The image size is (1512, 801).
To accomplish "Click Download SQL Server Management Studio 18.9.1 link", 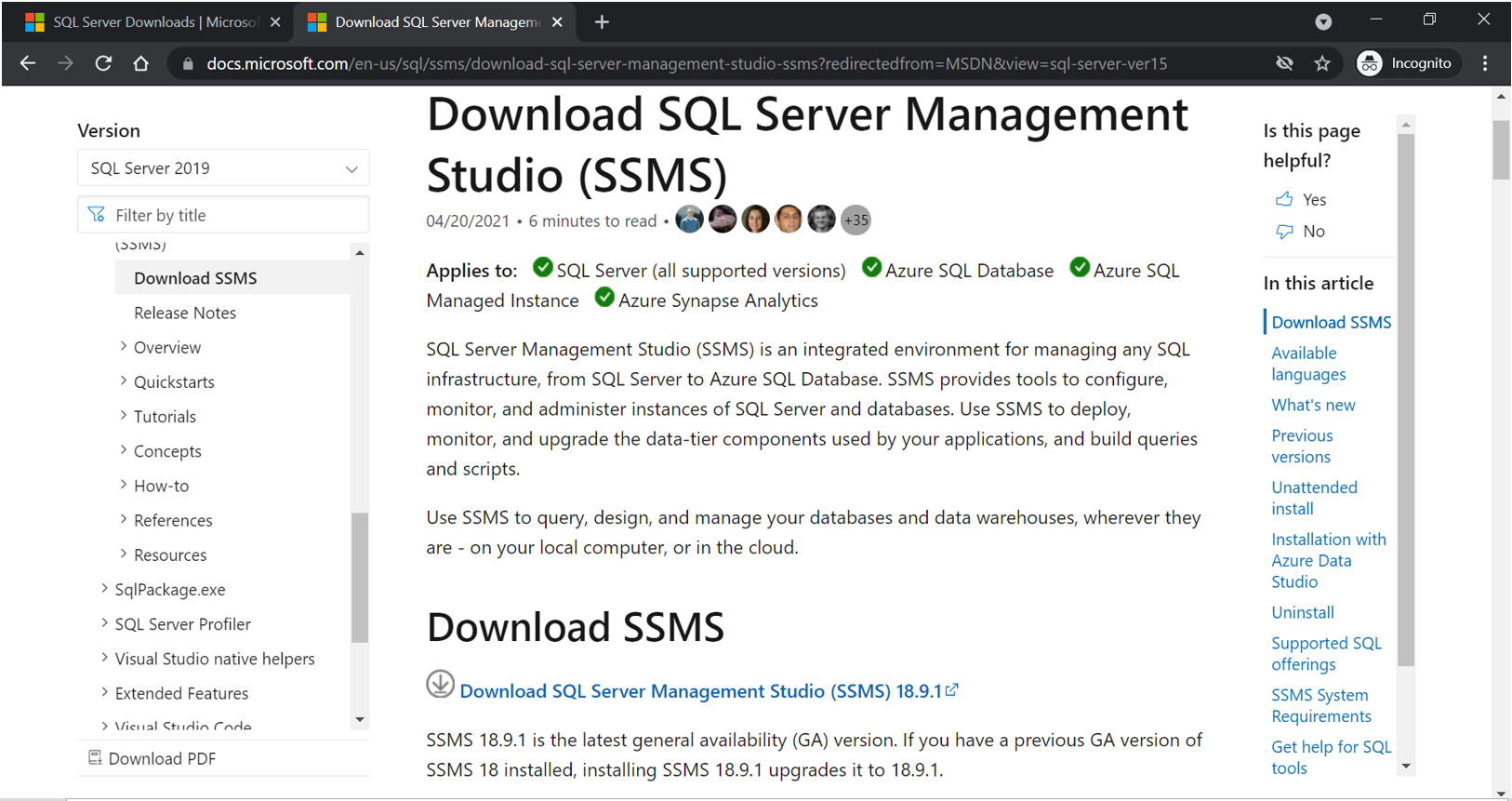I will click(701, 691).
